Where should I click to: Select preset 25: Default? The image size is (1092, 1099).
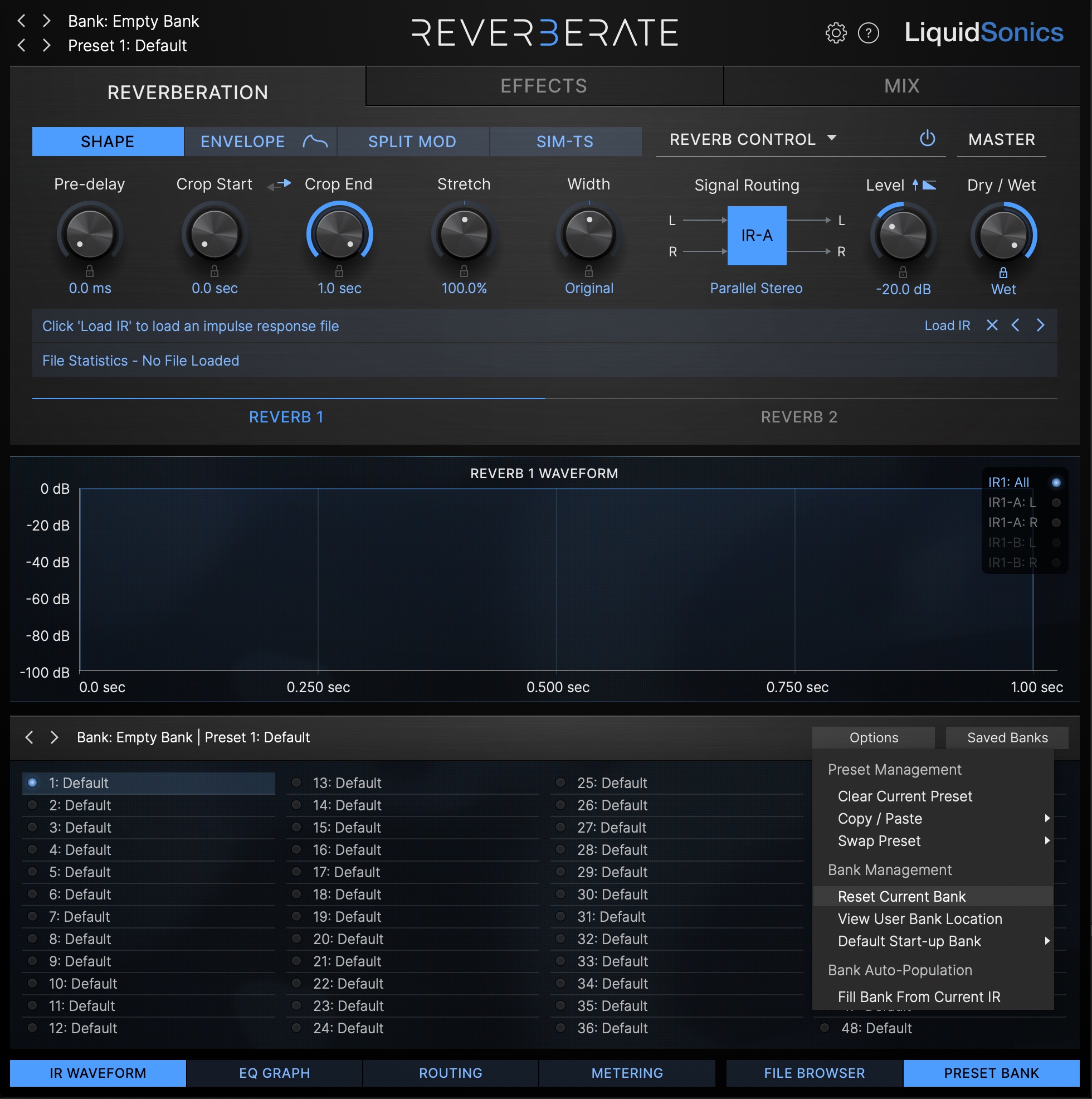point(677,784)
